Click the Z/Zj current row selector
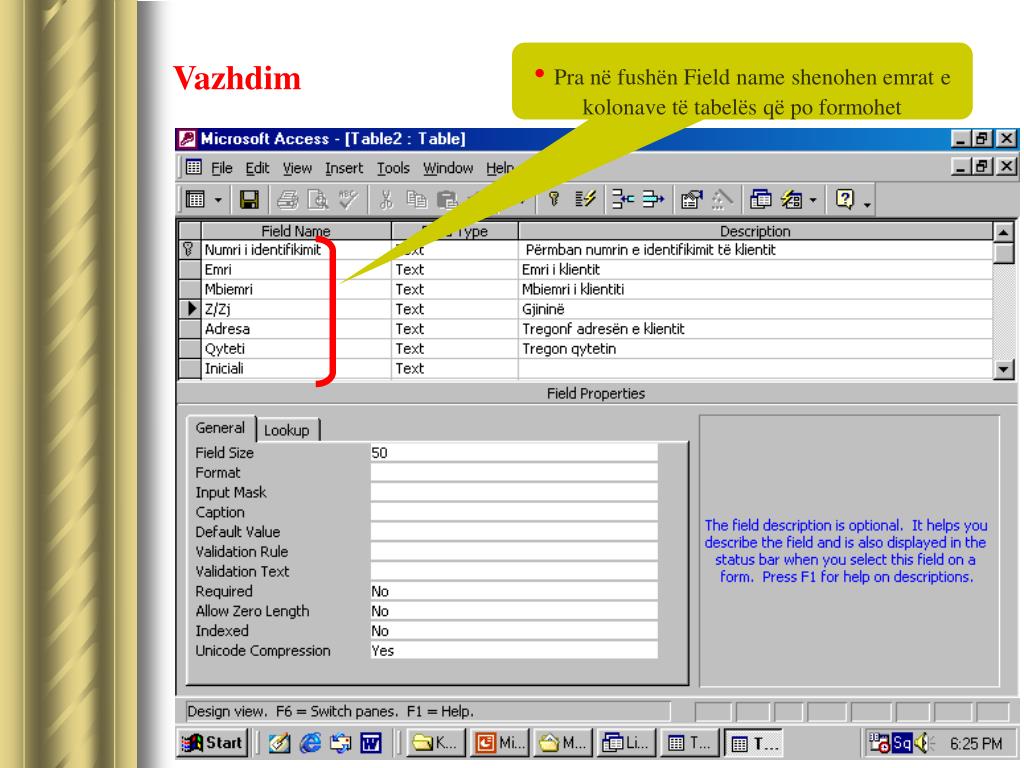 [189, 309]
